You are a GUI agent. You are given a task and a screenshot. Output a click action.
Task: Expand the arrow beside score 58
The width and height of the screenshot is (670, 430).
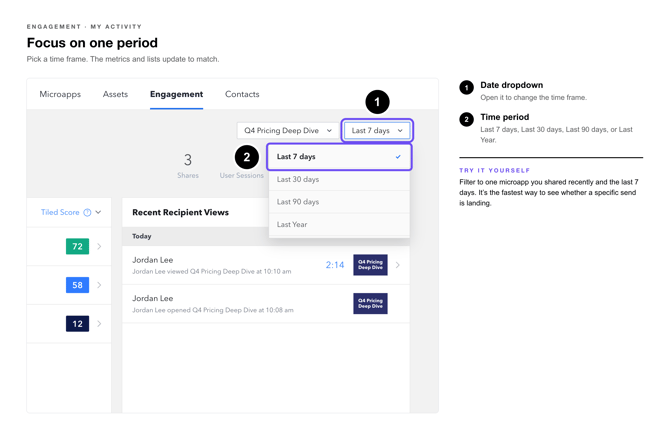[x=99, y=285]
